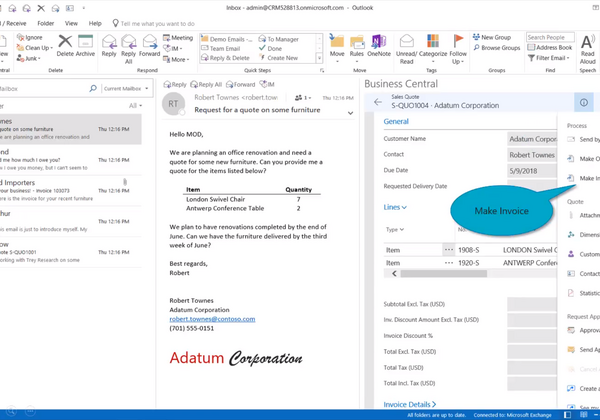Screen dimensions: 600x420
Task: Click the Business Central info icon
Action: click(x=584, y=103)
